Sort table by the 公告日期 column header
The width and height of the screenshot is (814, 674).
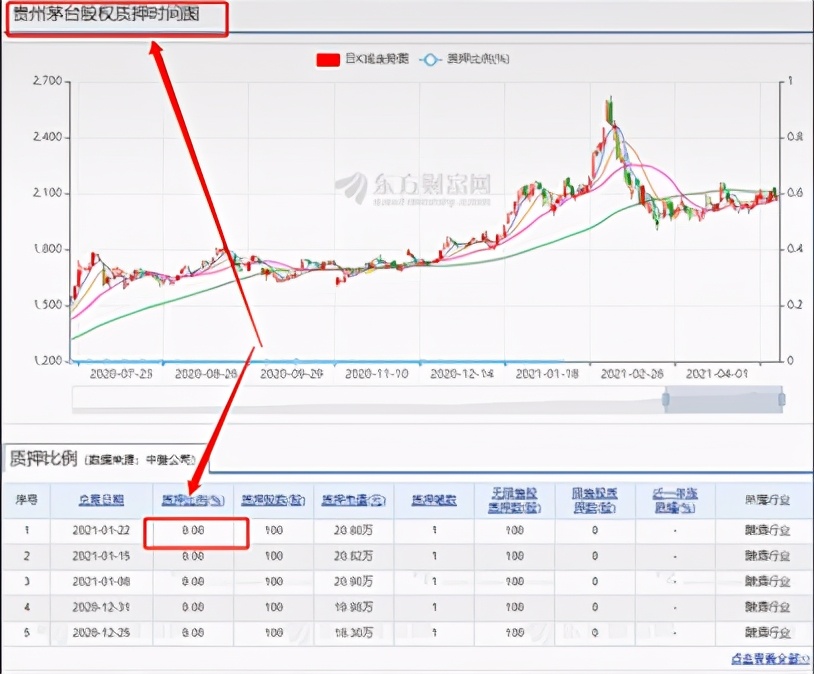click(104, 498)
